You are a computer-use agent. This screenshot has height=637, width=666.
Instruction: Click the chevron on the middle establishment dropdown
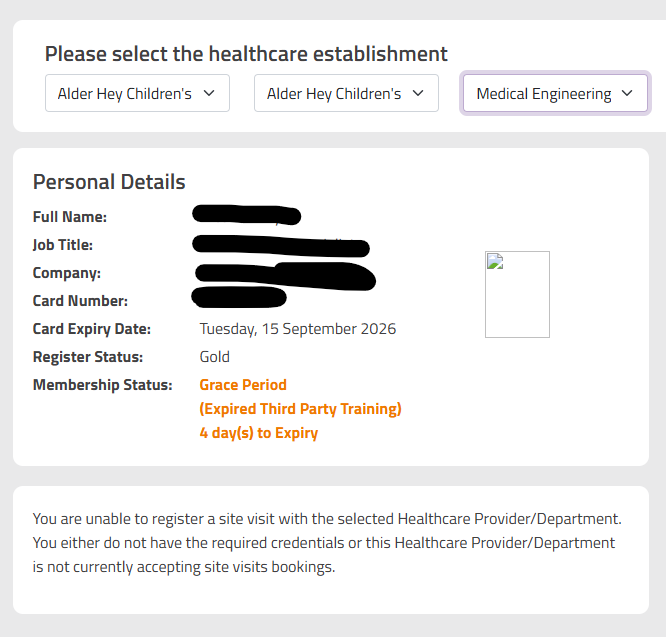pyautogui.click(x=418, y=93)
